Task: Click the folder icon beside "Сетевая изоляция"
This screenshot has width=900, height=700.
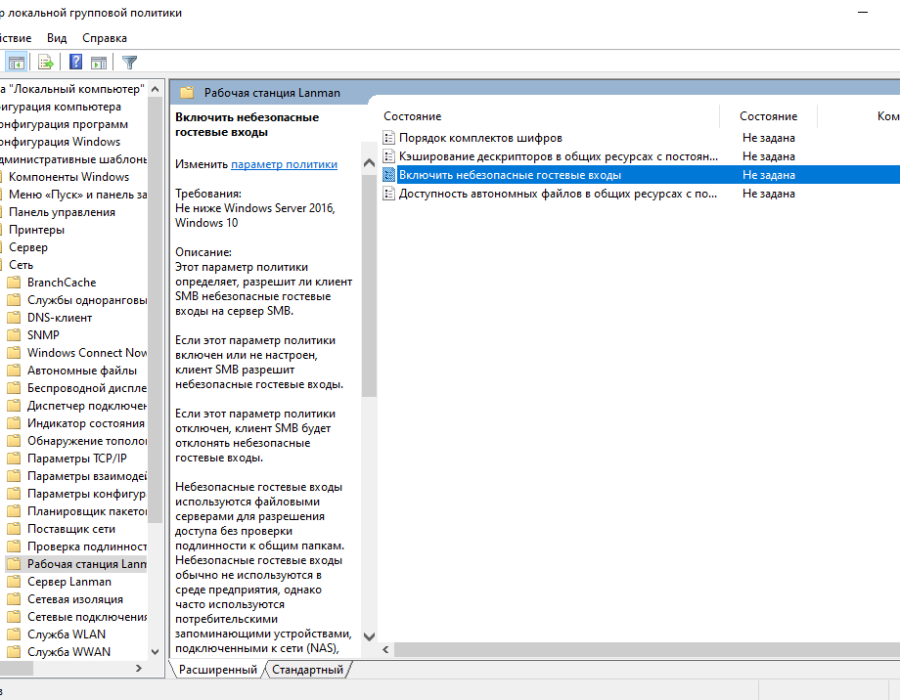Action: [14, 599]
